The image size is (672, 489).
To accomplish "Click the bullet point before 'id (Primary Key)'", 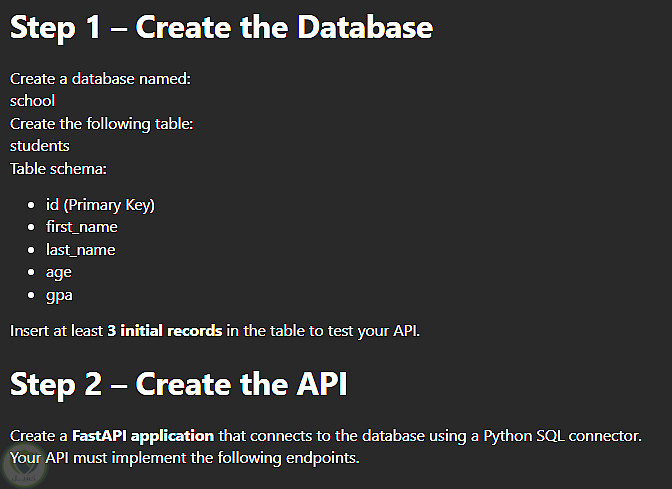I will click(x=33, y=205).
